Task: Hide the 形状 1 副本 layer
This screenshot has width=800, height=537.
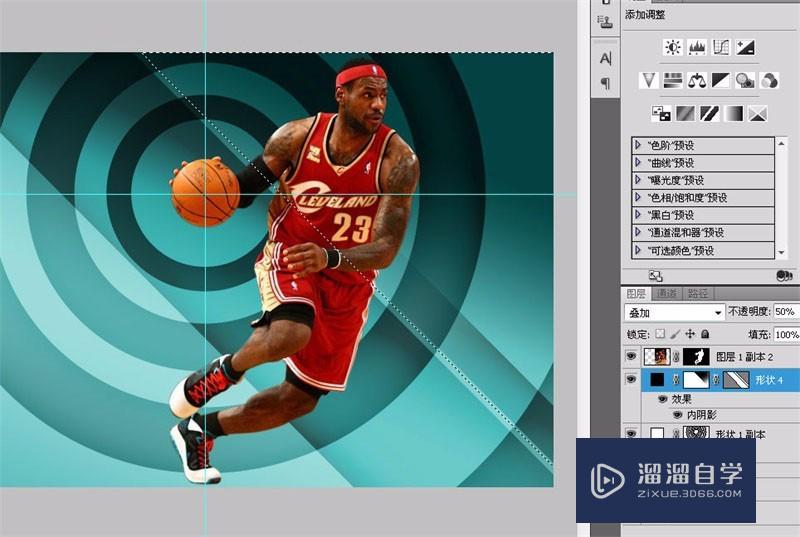Action: pyautogui.click(x=631, y=433)
